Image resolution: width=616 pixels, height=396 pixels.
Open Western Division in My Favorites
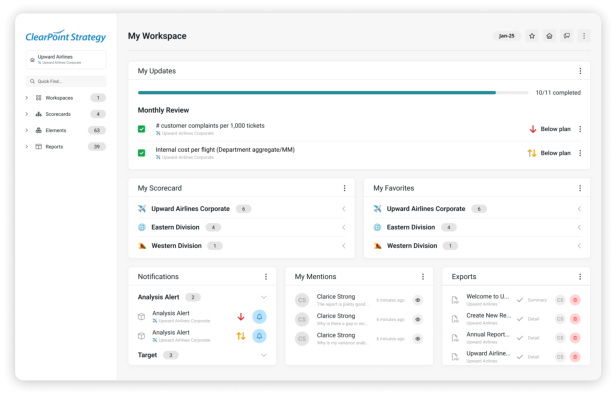pos(412,246)
